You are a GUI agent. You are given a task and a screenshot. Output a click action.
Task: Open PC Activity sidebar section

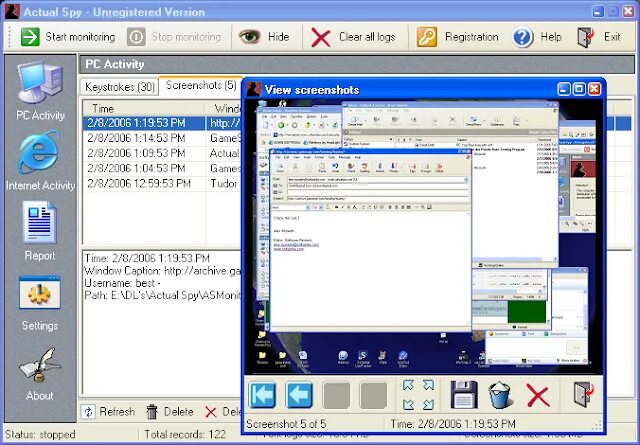coord(40,91)
